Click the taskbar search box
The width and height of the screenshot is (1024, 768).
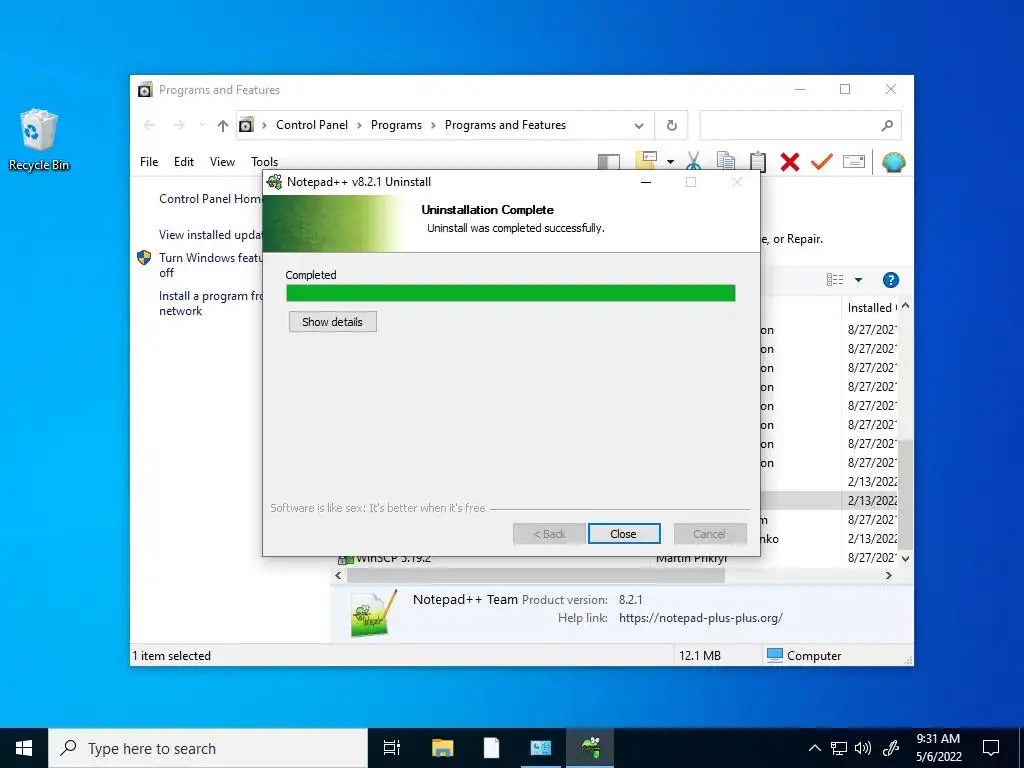208,748
